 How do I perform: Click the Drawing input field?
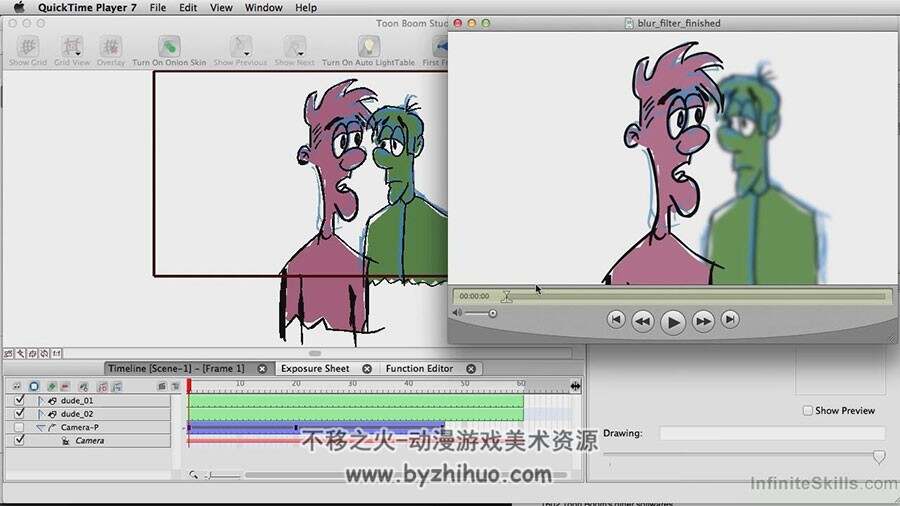point(773,433)
